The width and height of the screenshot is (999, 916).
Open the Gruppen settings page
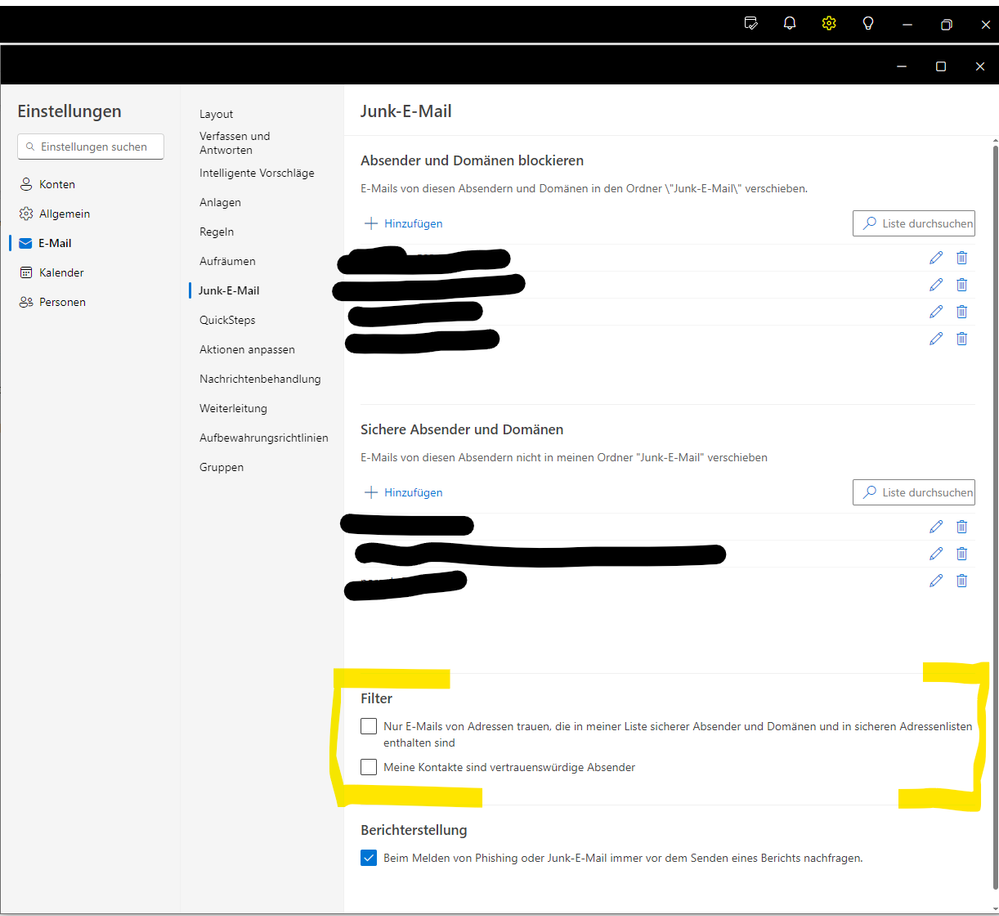click(221, 467)
